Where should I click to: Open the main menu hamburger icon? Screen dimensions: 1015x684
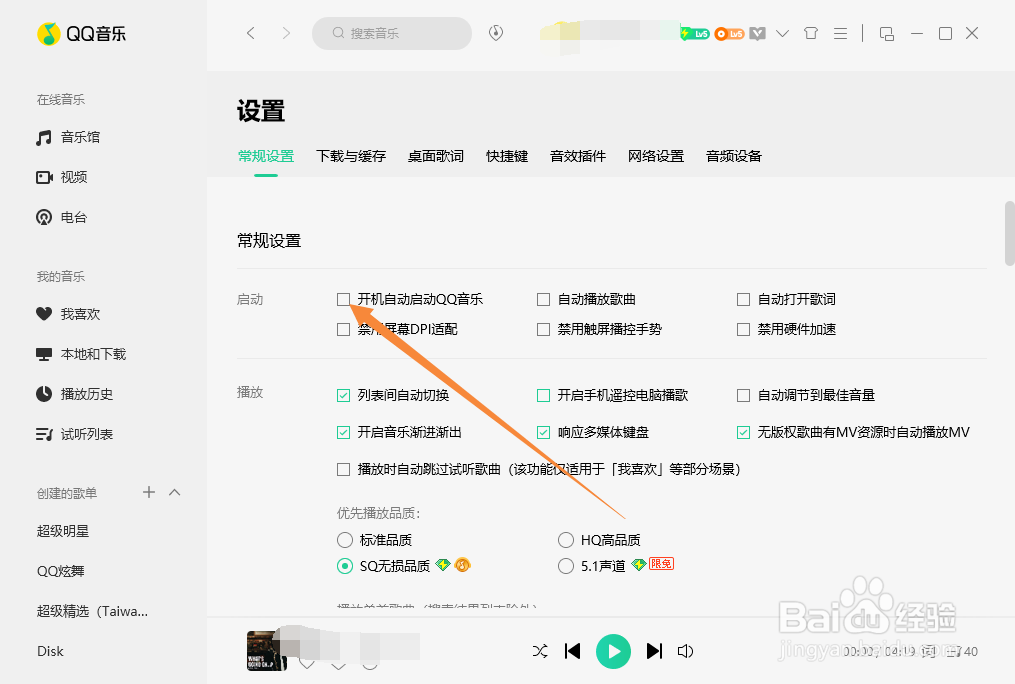(840, 33)
